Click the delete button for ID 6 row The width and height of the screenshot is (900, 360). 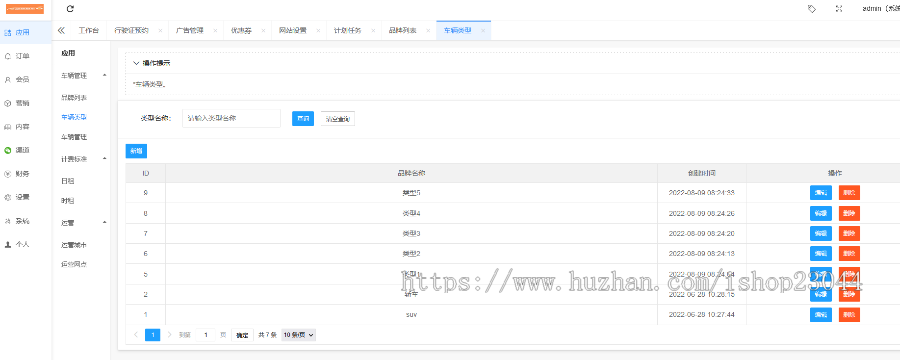tap(849, 254)
